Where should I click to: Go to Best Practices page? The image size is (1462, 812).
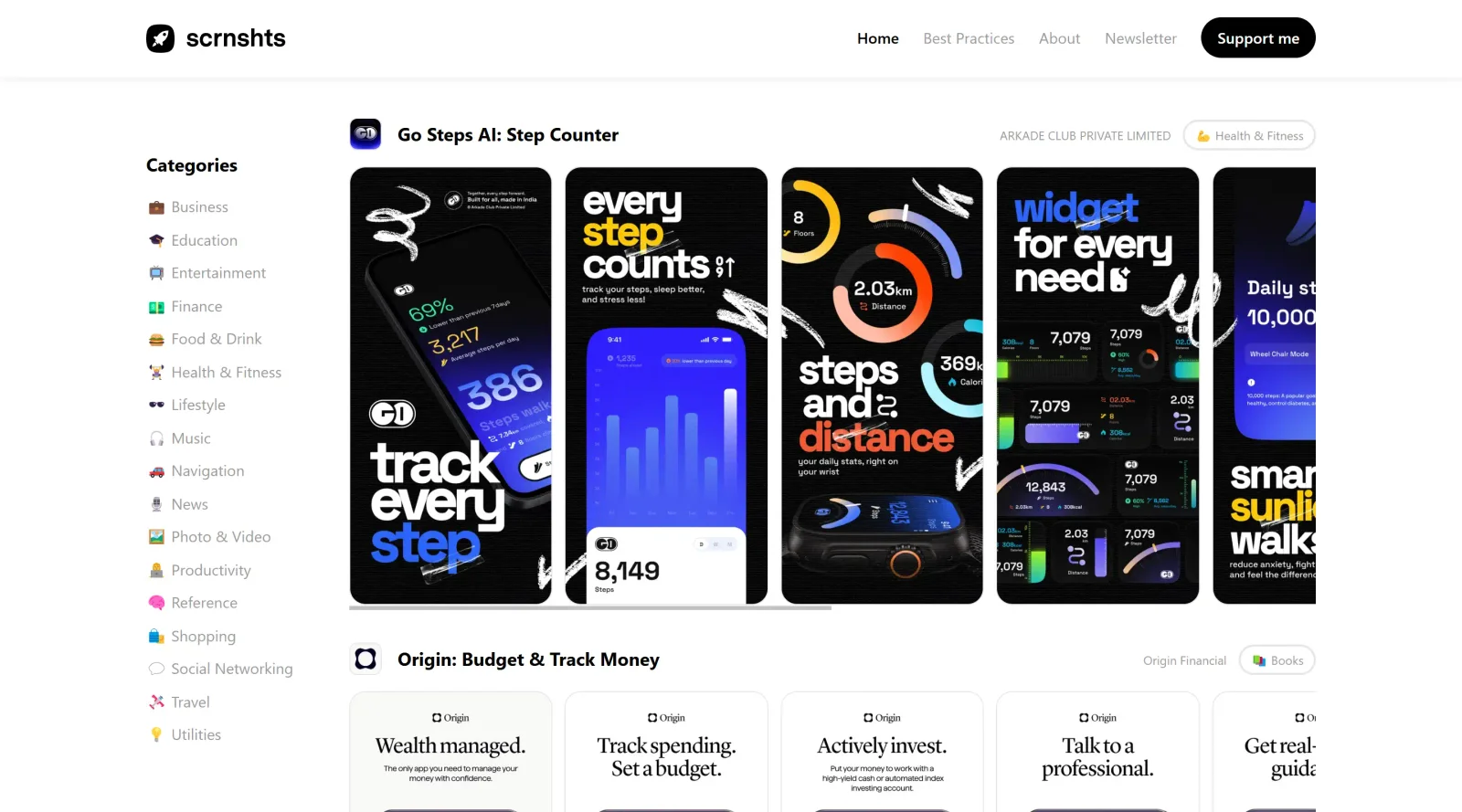pos(969,38)
